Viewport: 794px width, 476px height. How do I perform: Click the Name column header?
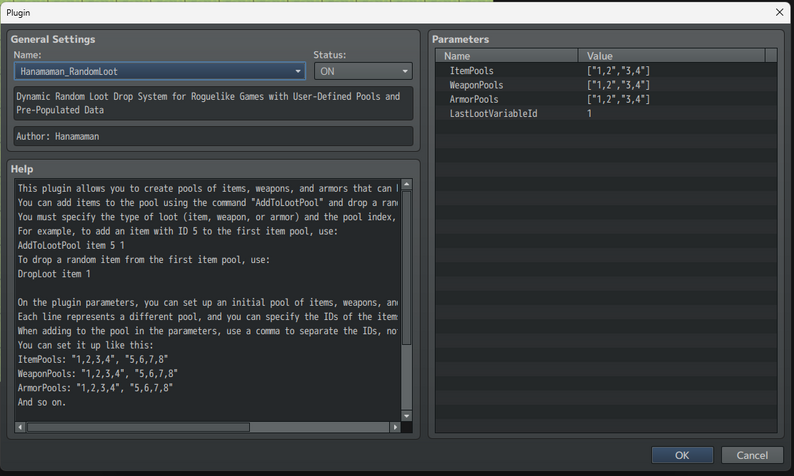[507, 56]
